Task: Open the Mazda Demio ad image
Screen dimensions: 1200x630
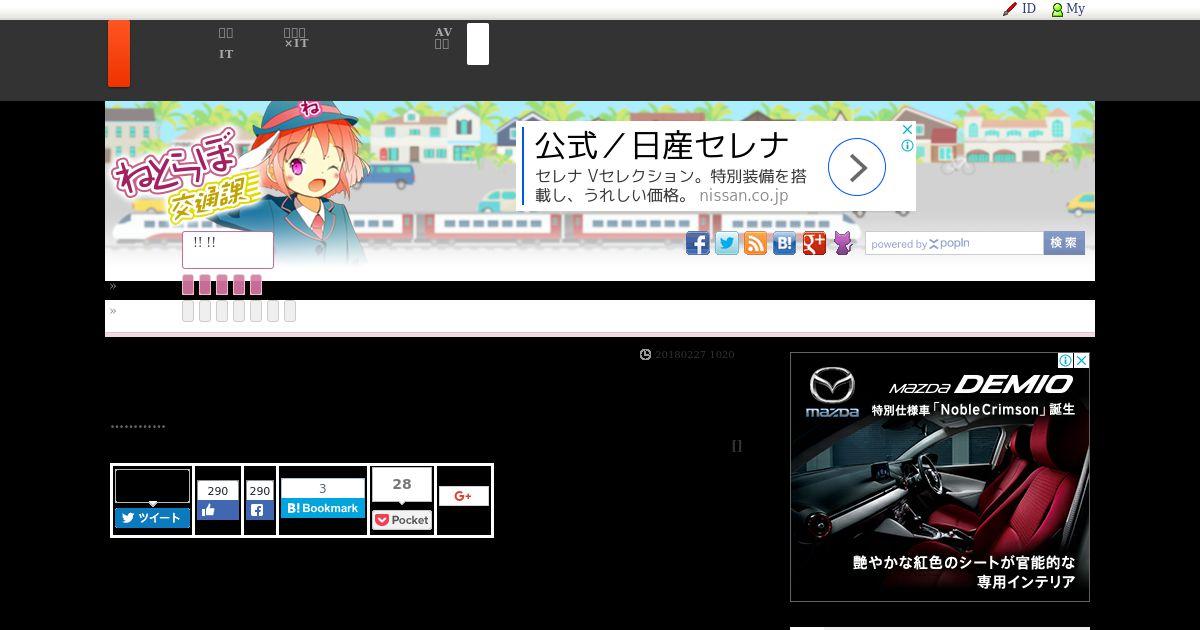Action: pos(940,477)
